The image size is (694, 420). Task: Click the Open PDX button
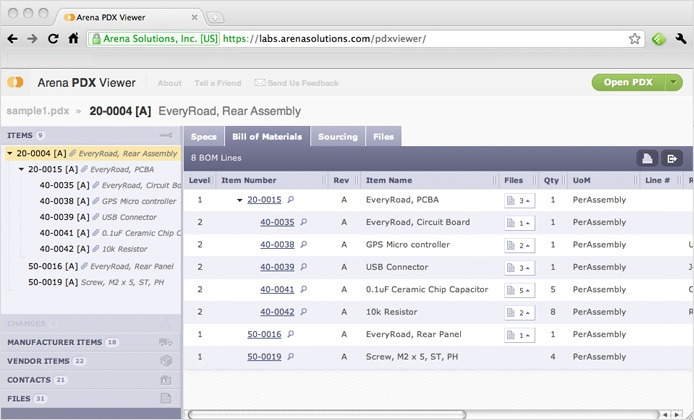point(628,82)
